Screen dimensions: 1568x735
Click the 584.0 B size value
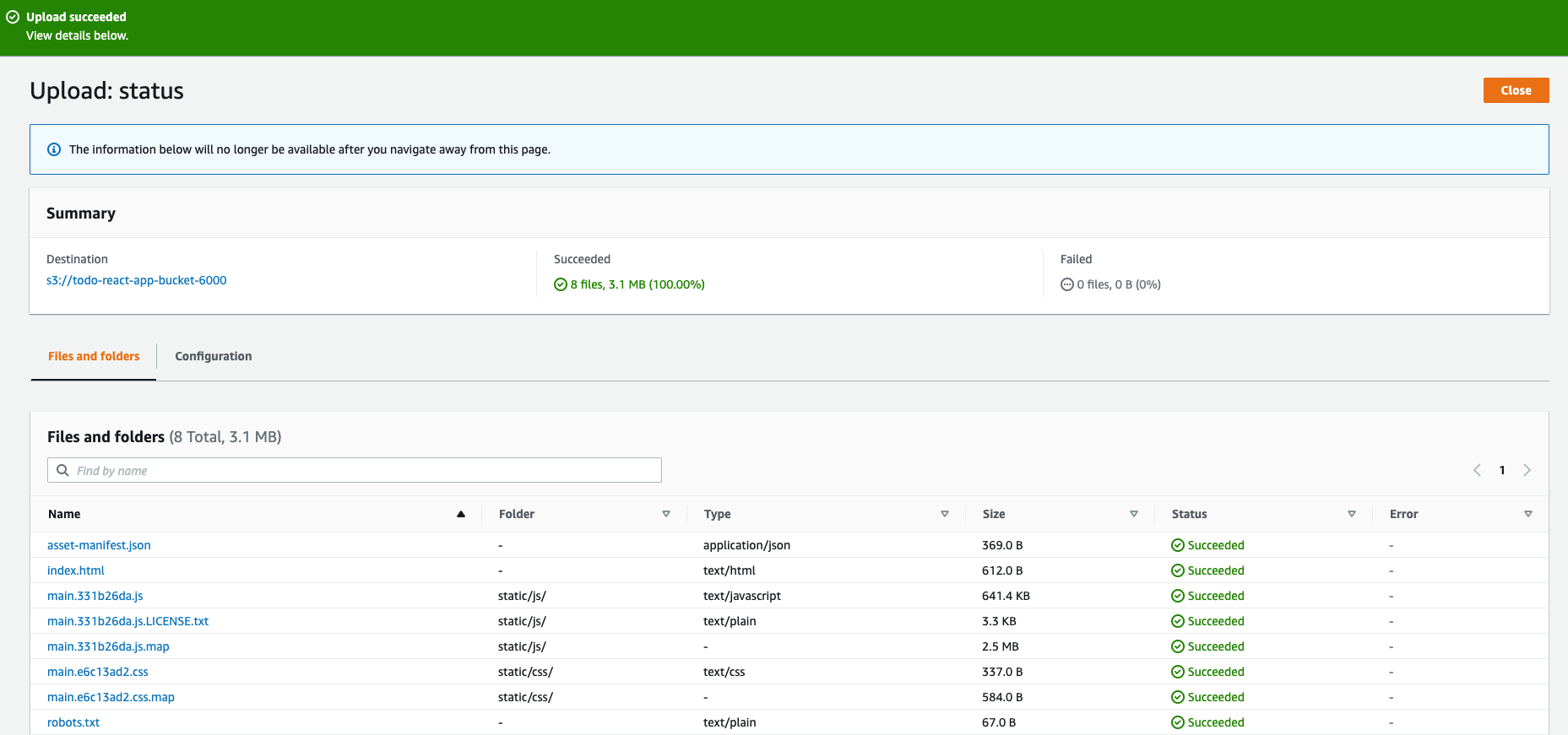[x=1002, y=697]
